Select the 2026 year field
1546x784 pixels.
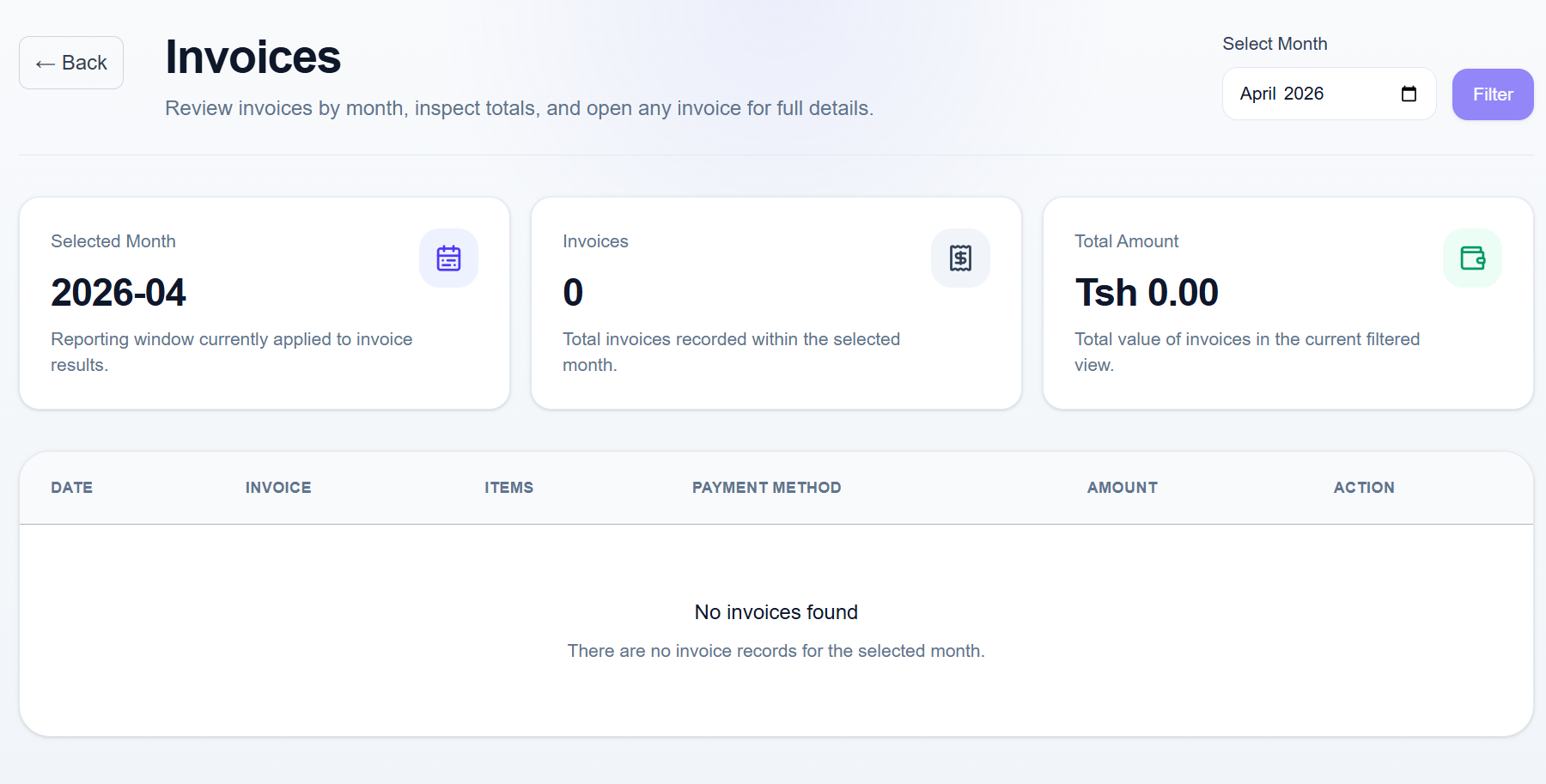click(x=1304, y=94)
